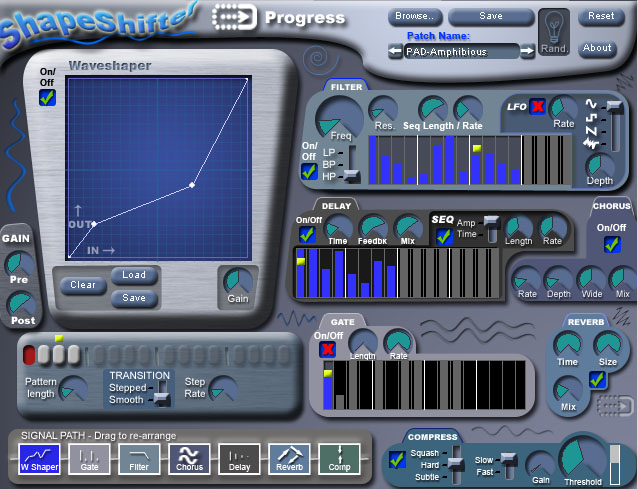The width and height of the screenshot is (638, 489).
Task: Click the Post gain knob
Action: (21, 305)
